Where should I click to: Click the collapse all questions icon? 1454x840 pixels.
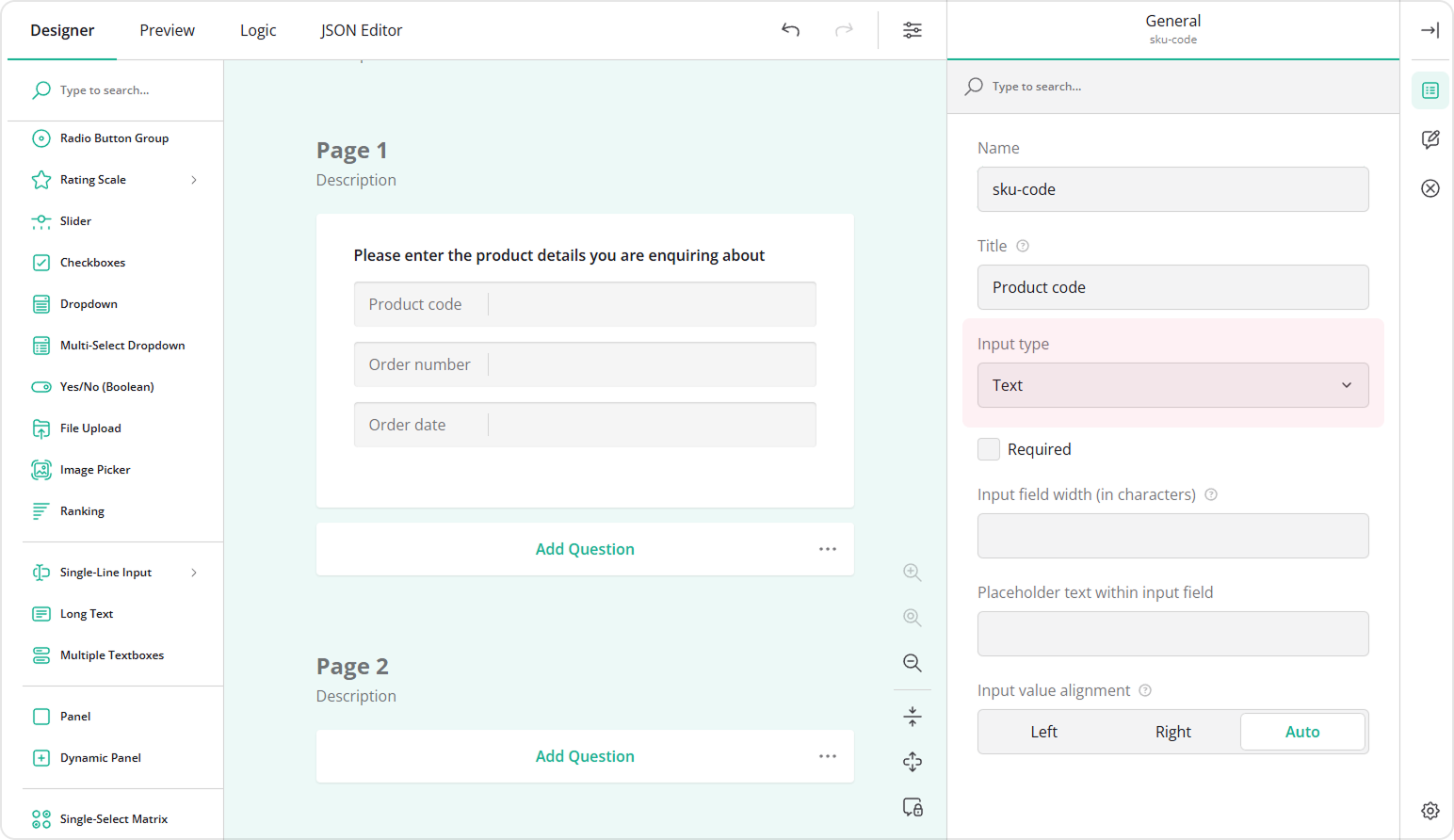[912, 717]
